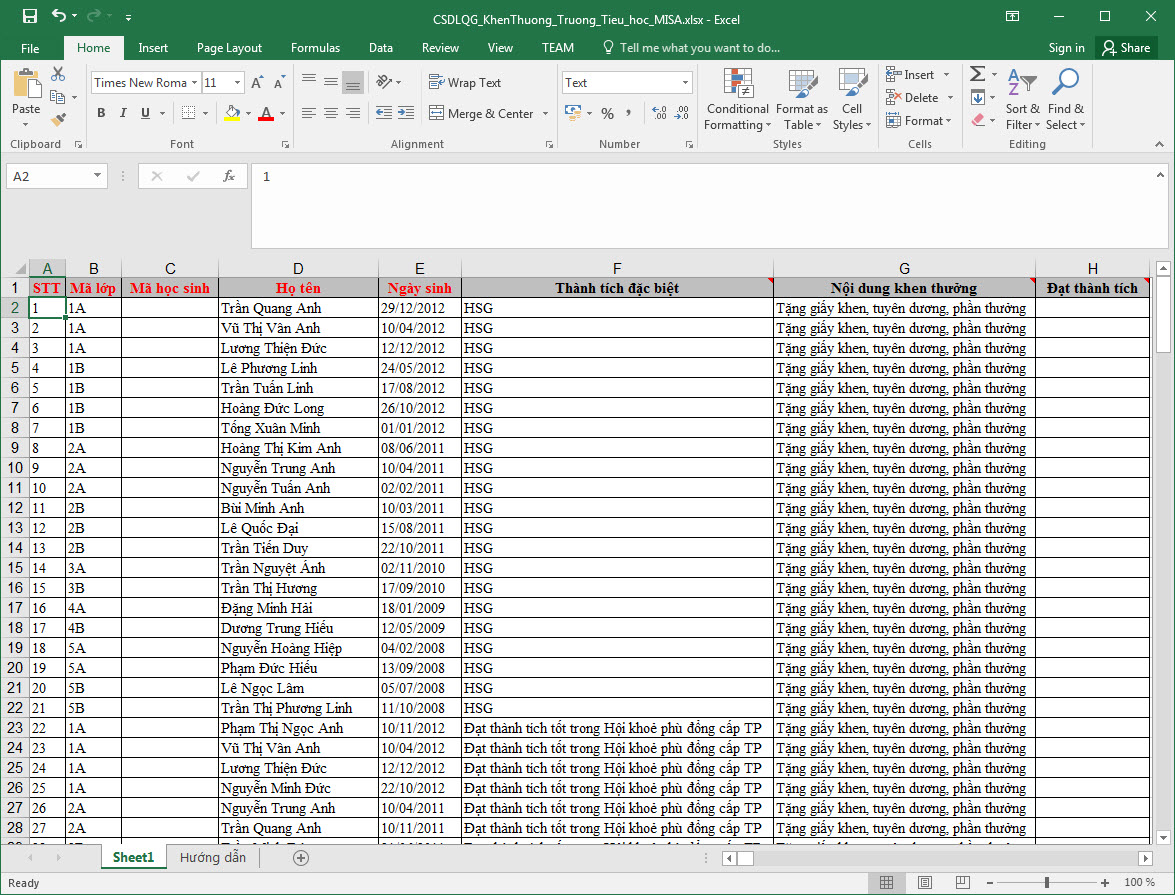Viewport: 1175px width, 895px height.
Task: Expand the font name dropdown
Action: coord(194,83)
